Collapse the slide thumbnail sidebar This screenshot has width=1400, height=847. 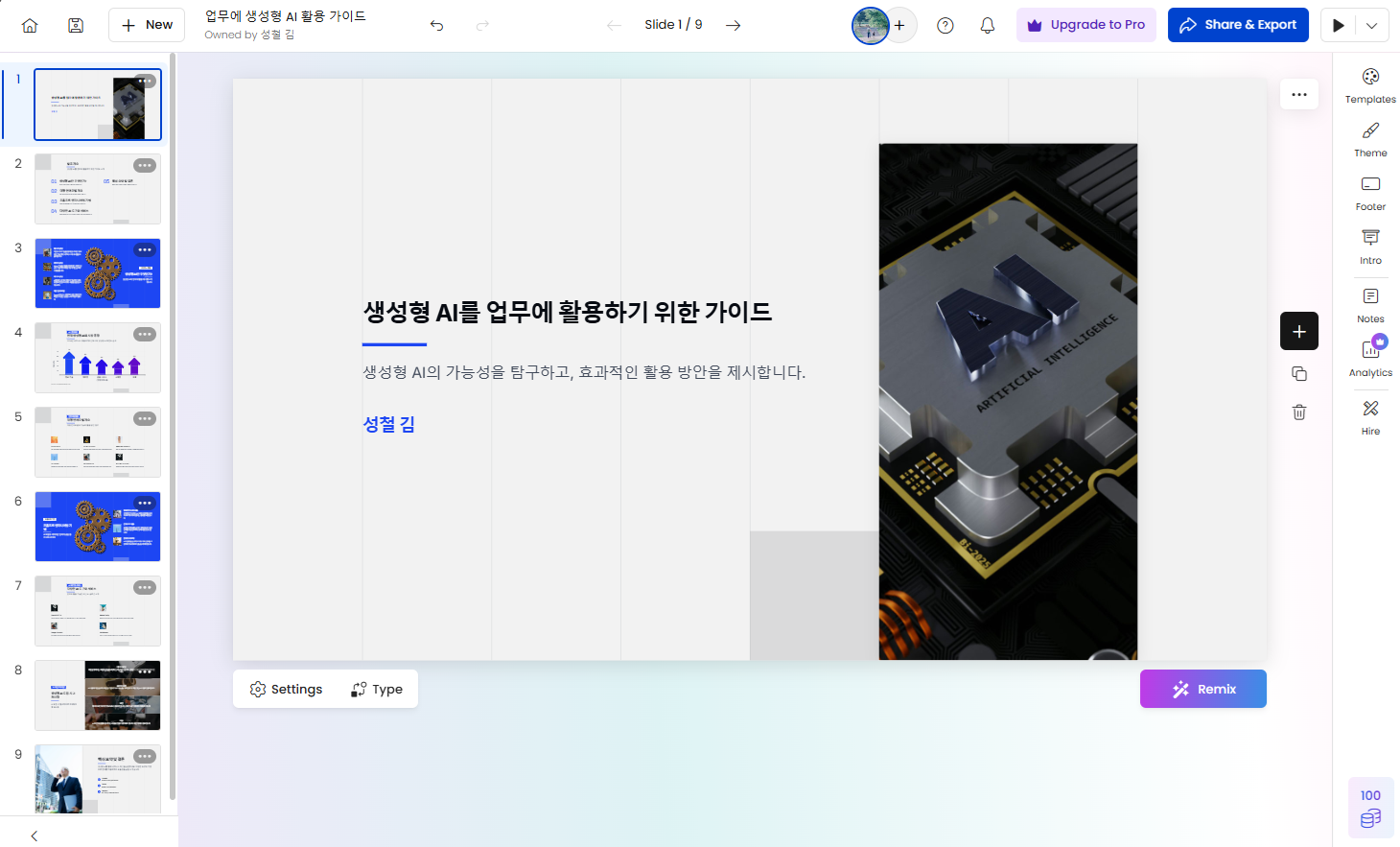(x=35, y=835)
